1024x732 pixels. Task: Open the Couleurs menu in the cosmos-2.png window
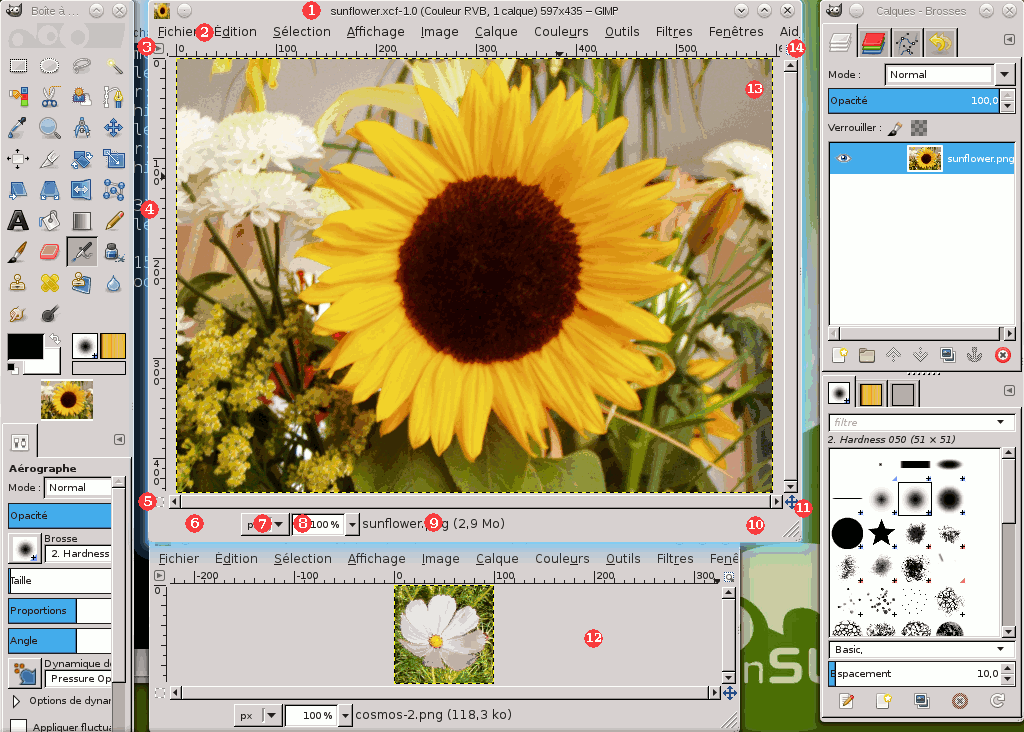click(560, 559)
